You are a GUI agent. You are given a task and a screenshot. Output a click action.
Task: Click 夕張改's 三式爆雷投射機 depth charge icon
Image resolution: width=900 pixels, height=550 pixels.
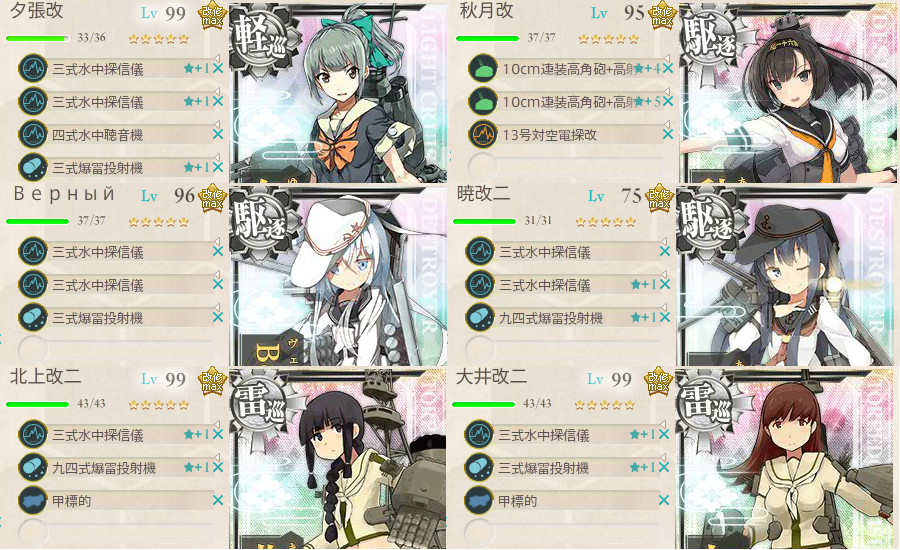pyautogui.click(x=33, y=168)
